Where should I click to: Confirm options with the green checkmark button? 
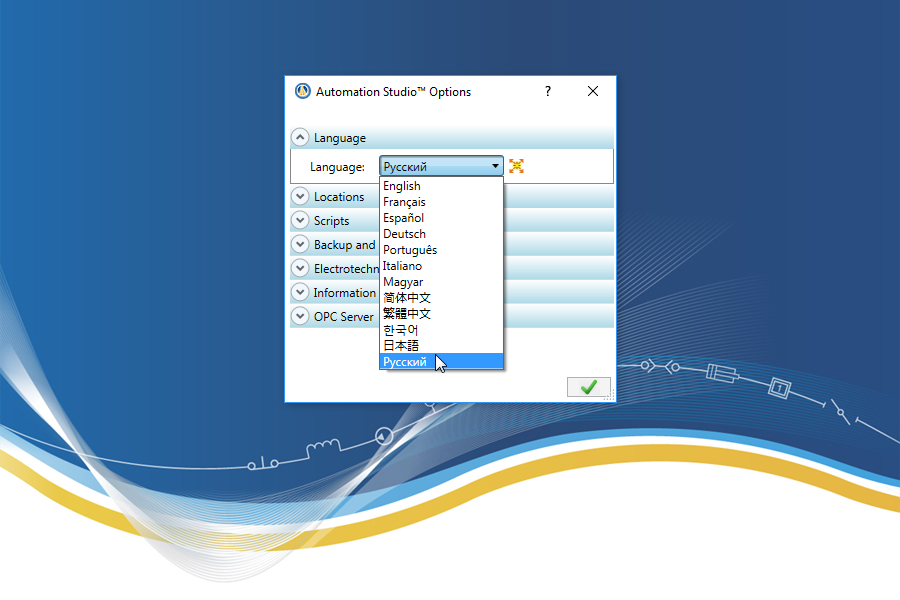pos(588,387)
